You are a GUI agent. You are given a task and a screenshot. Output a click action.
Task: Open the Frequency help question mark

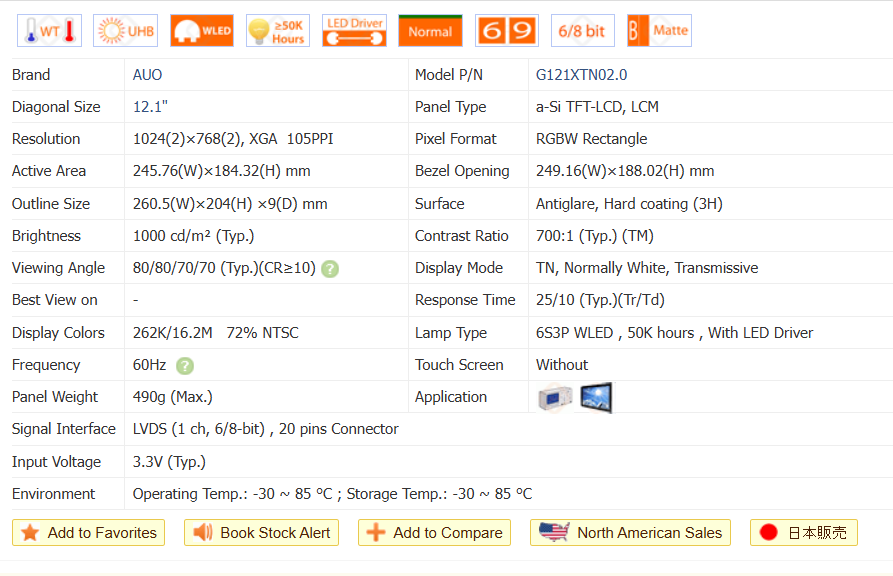pyautogui.click(x=185, y=365)
